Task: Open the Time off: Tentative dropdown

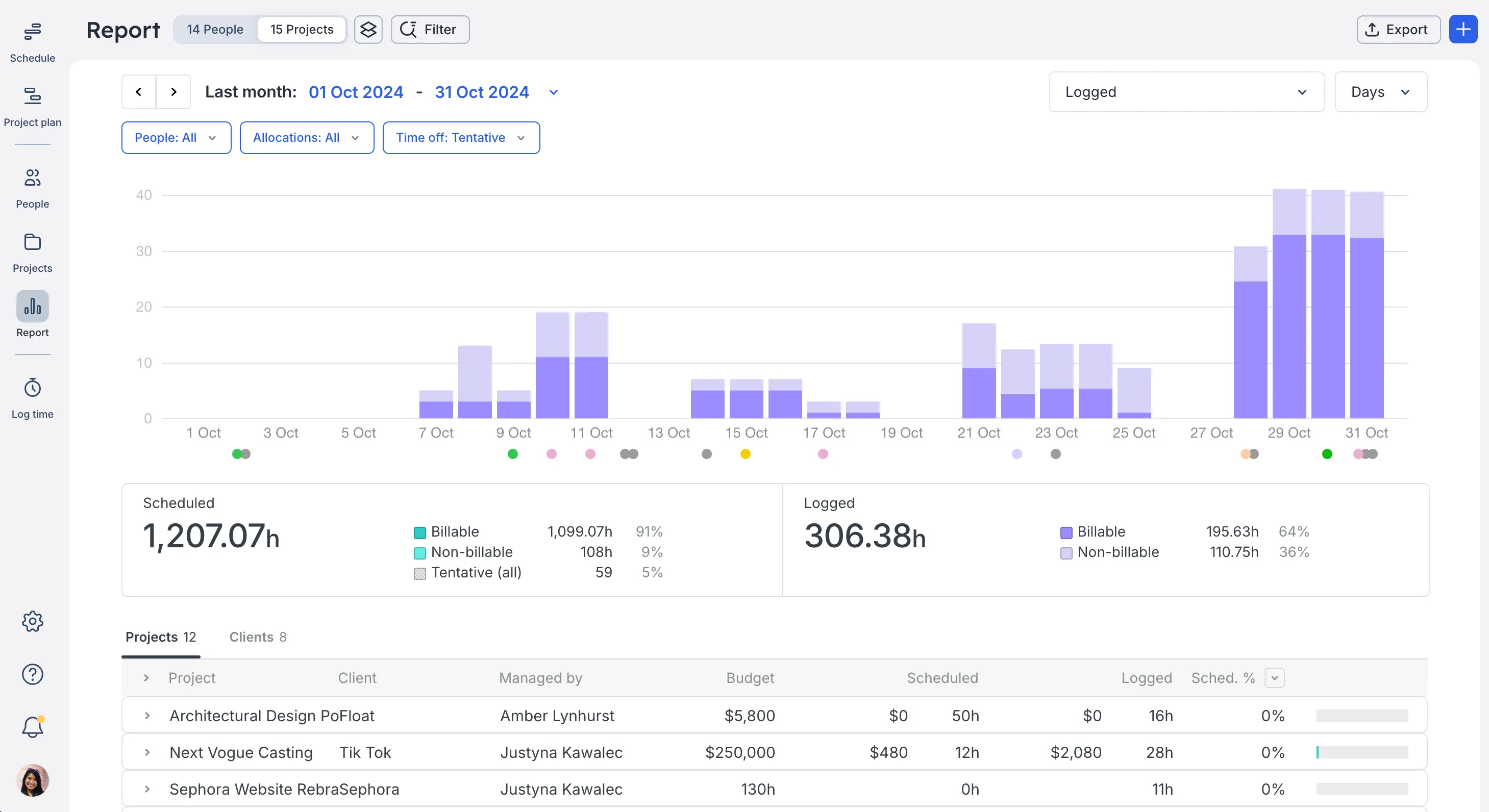Action: point(461,138)
